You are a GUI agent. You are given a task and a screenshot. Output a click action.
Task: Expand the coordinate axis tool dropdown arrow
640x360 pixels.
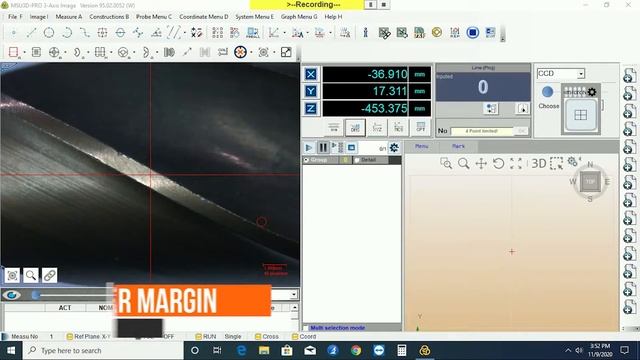284,33
